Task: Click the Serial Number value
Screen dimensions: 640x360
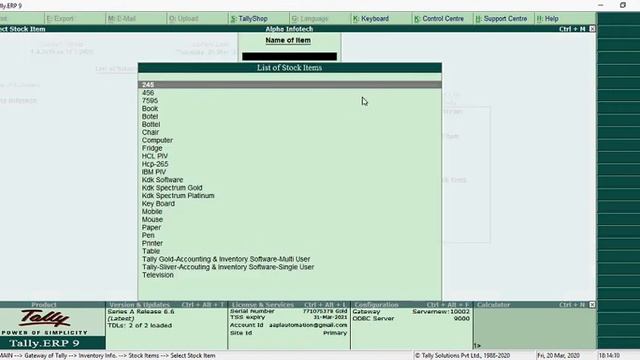Action: click(325, 311)
